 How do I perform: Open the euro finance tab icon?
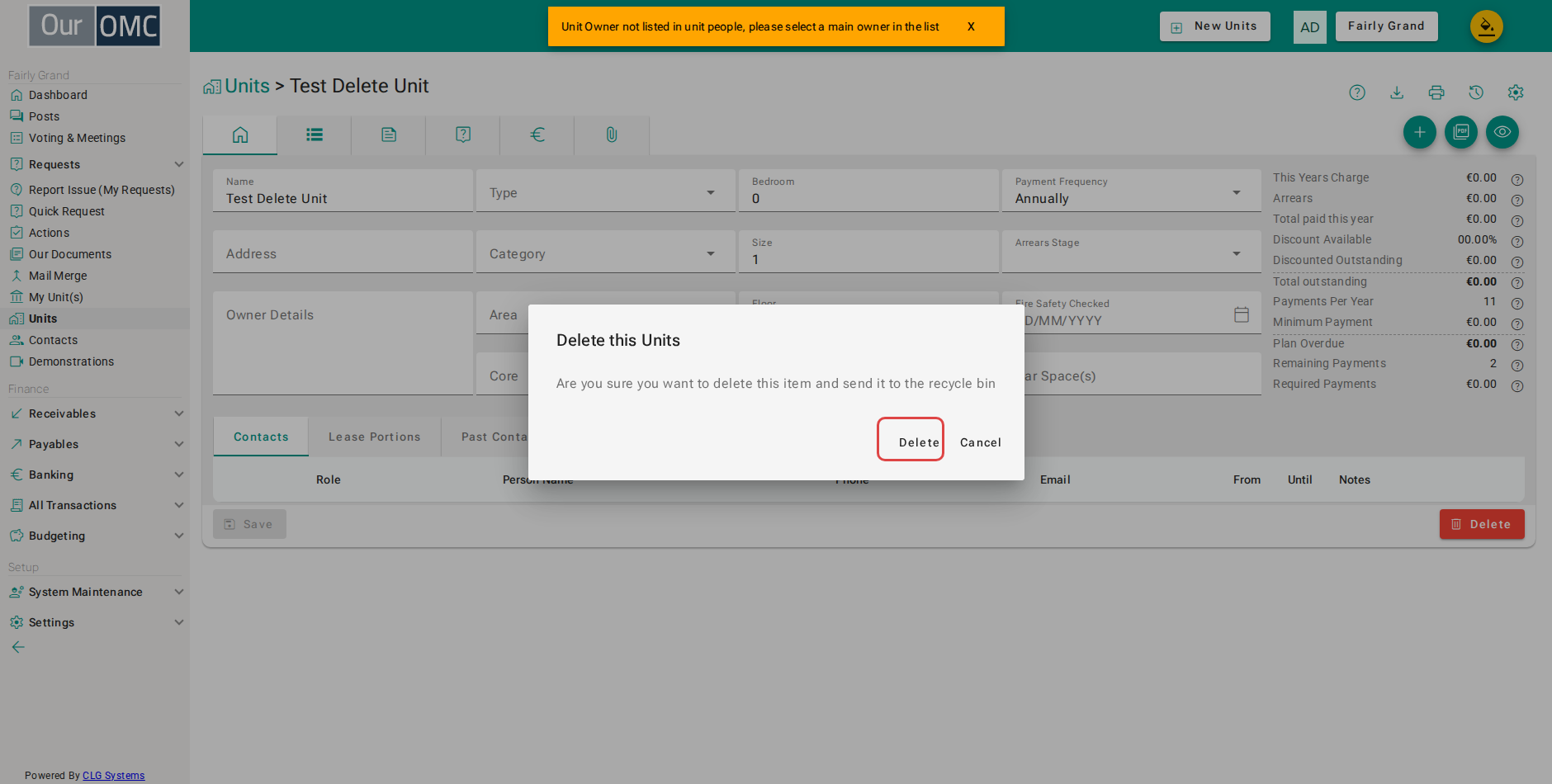[537, 135]
